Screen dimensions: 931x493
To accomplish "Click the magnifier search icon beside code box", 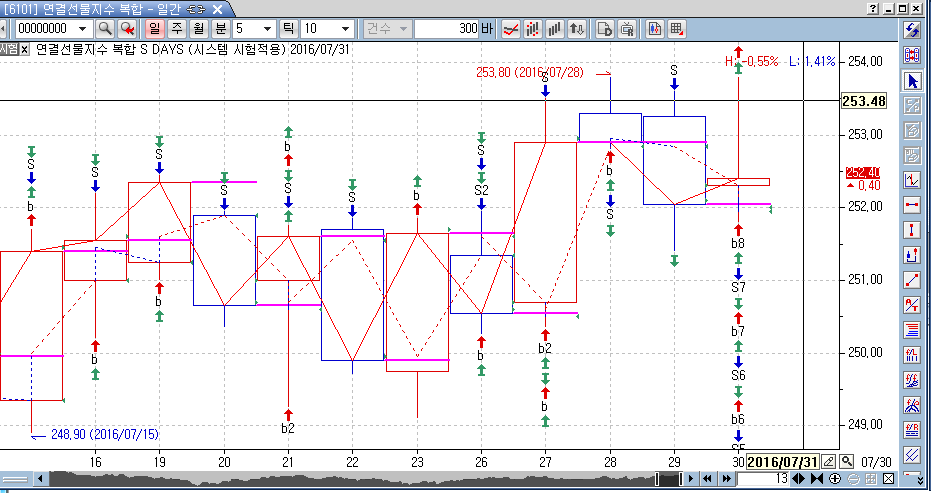I will tap(105, 29).
